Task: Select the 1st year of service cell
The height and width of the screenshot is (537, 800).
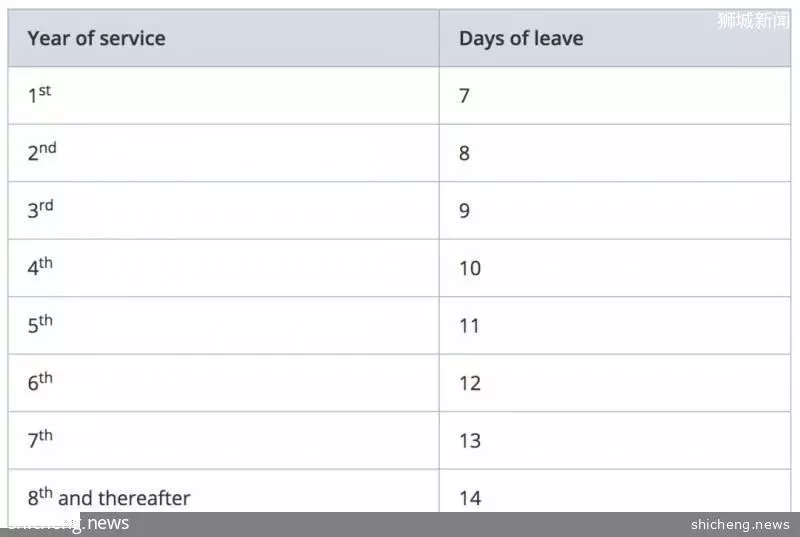Action: 223,95
